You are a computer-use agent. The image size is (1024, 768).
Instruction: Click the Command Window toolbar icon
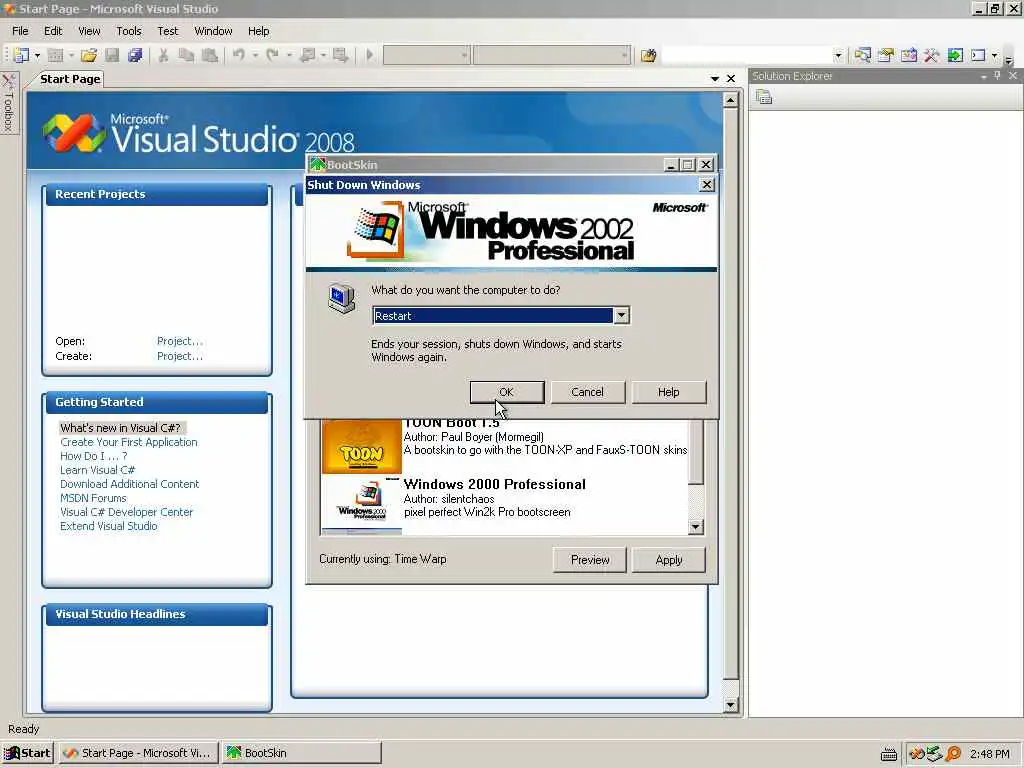(x=978, y=56)
